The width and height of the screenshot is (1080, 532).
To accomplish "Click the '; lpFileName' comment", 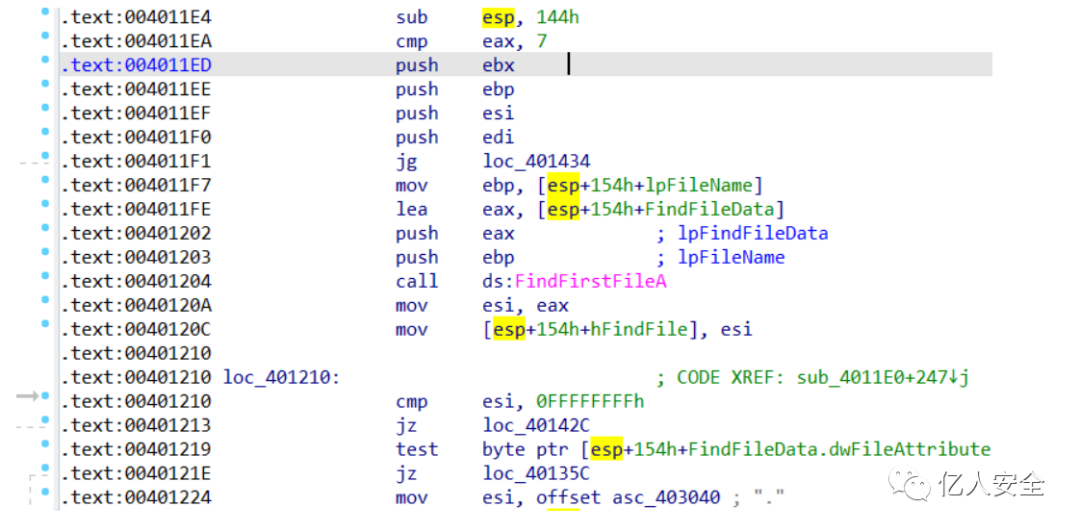I will pyautogui.click(x=720, y=258).
